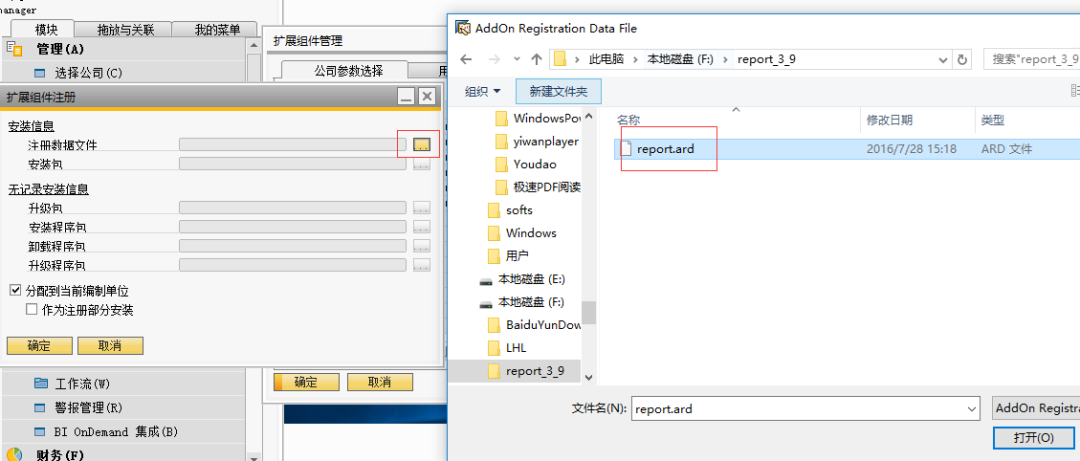
Task: Select the 极速PDF阅读 folder
Action: (x=539, y=187)
